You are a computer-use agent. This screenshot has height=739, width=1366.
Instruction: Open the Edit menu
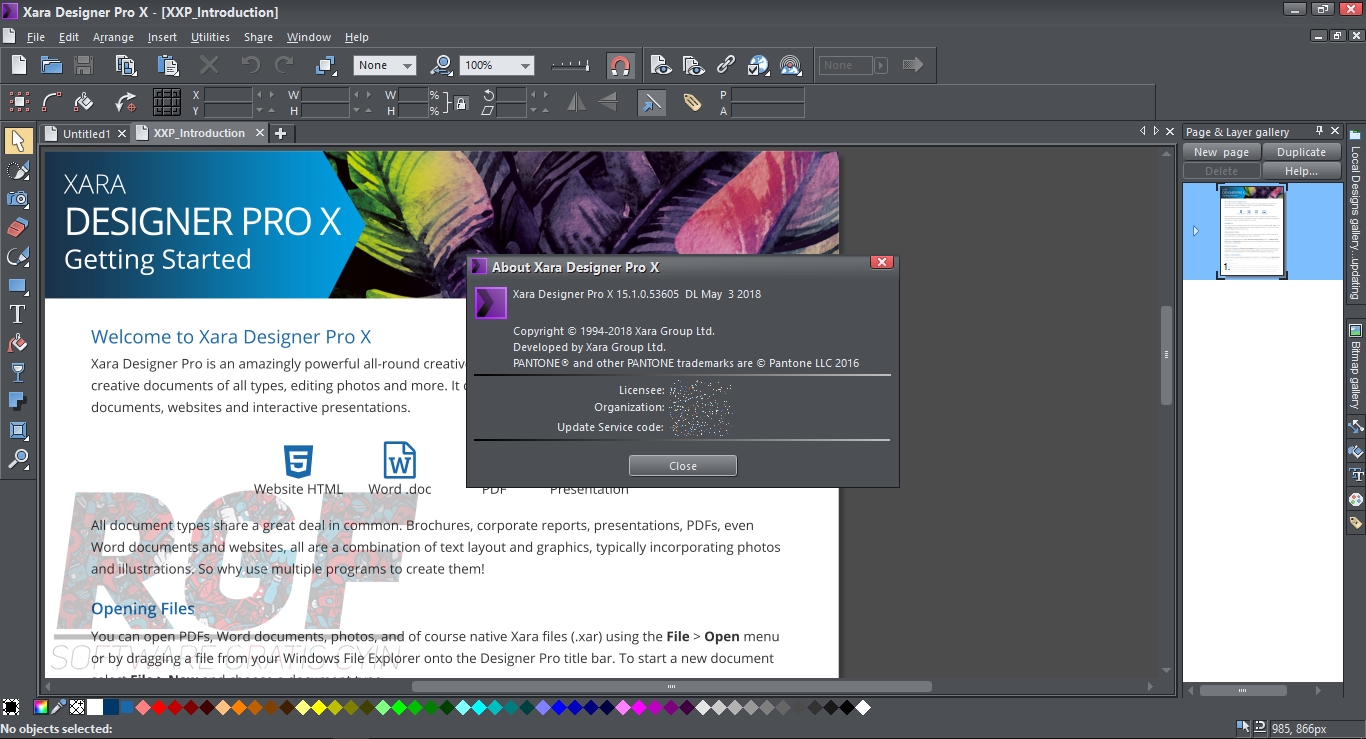coord(69,37)
